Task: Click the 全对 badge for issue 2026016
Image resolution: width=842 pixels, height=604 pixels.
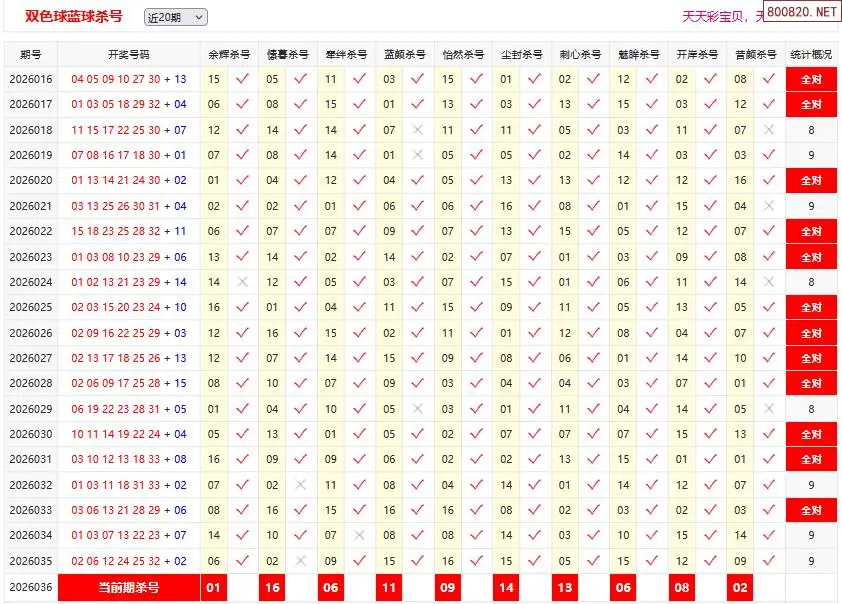Action: [x=811, y=80]
